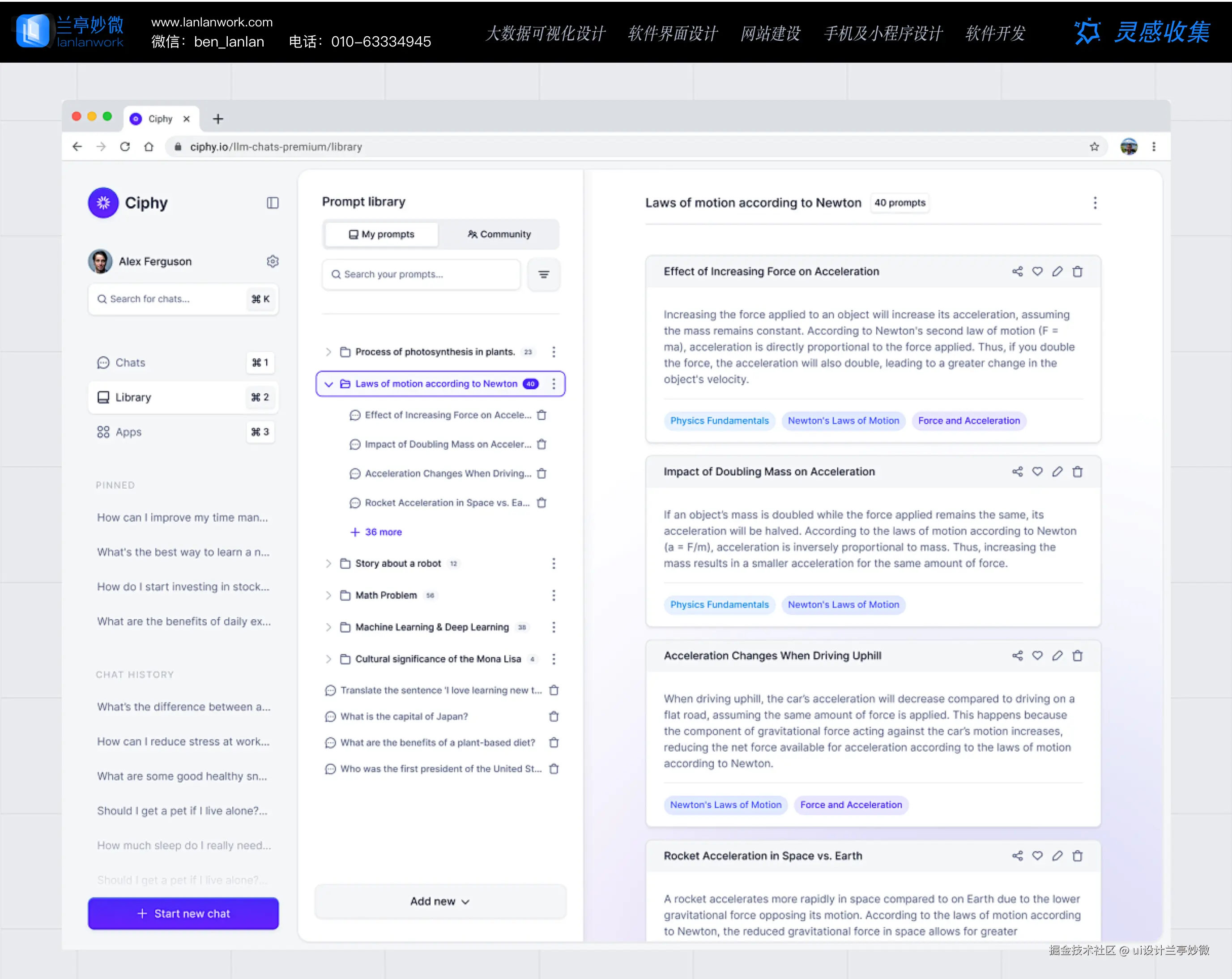Switch to the My prompts tab
The width and height of the screenshot is (1232, 979).
coord(382,234)
